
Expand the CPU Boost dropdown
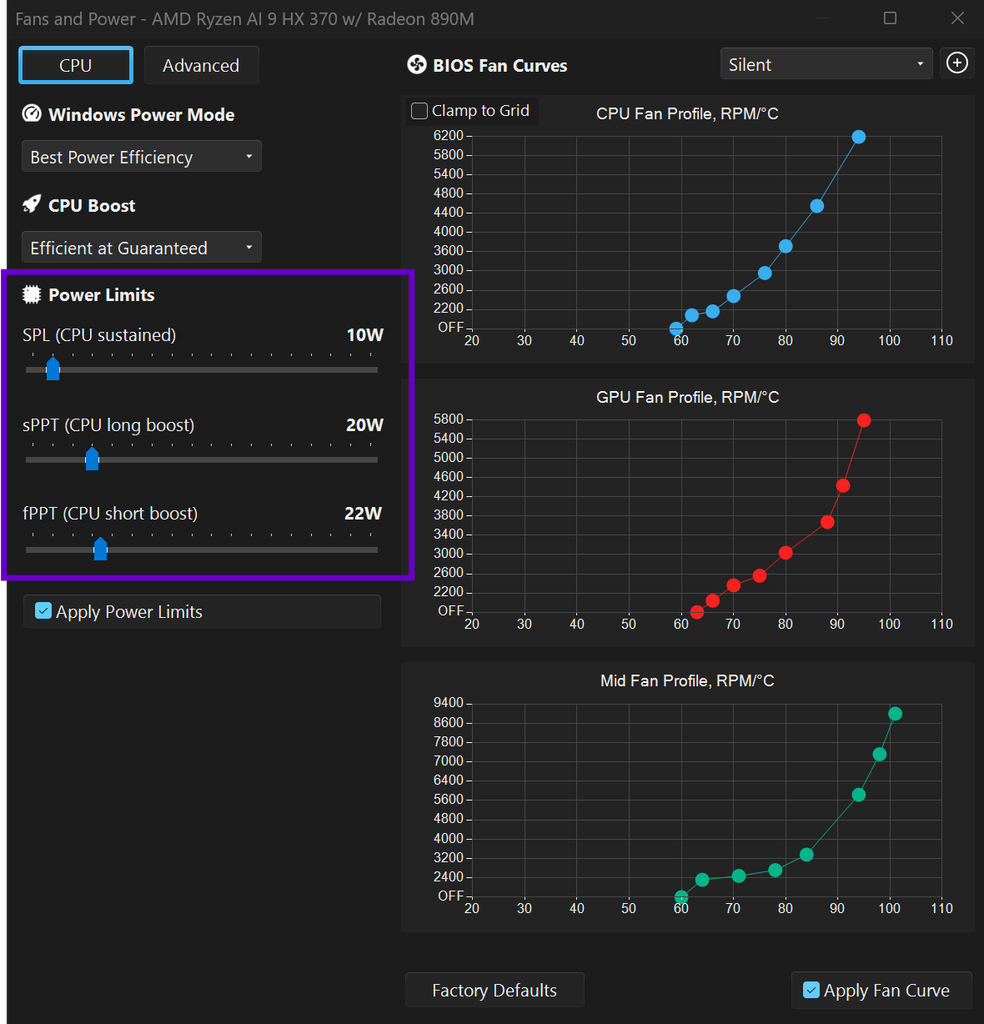pos(142,248)
